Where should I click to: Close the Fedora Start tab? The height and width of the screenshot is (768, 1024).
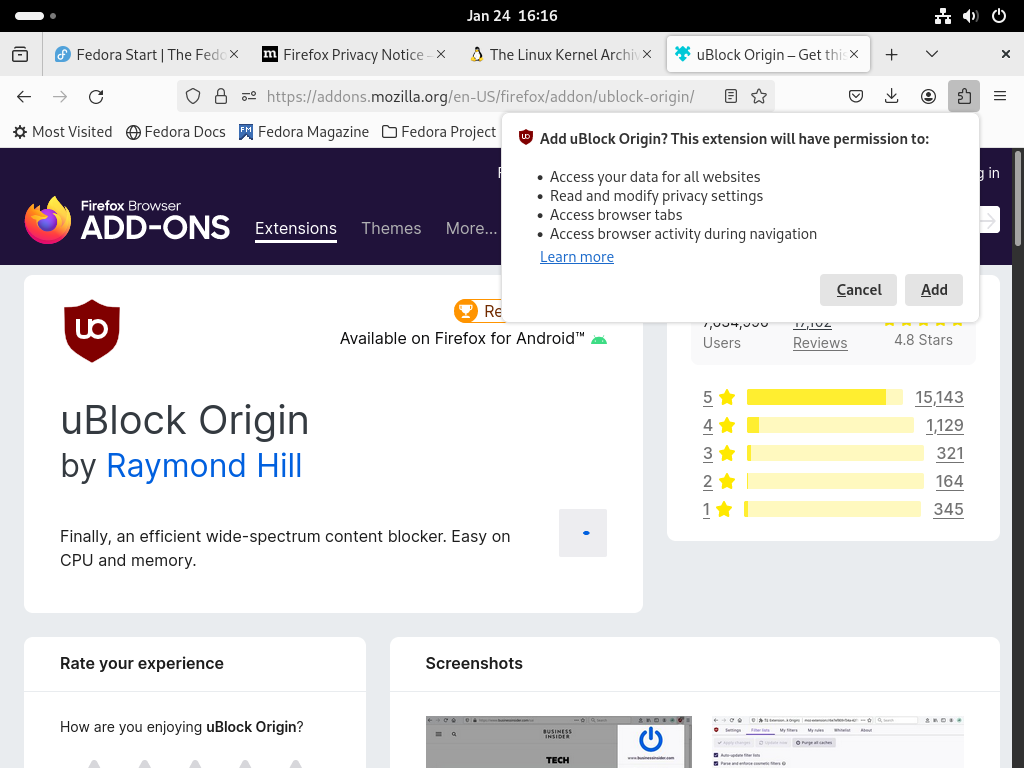tap(234, 54)
